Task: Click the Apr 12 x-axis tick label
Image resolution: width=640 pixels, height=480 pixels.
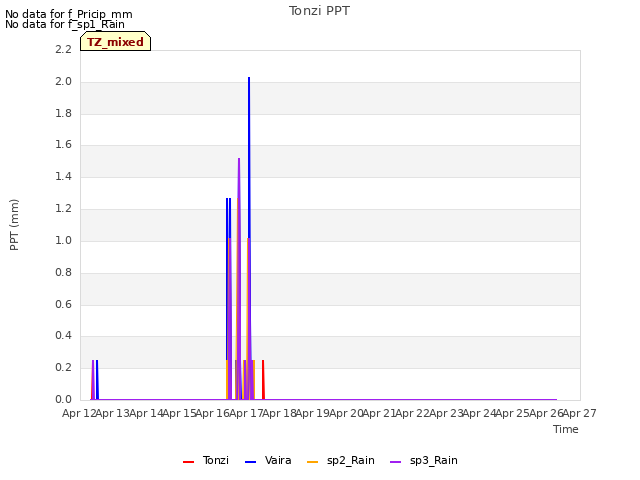Action: 79,413
